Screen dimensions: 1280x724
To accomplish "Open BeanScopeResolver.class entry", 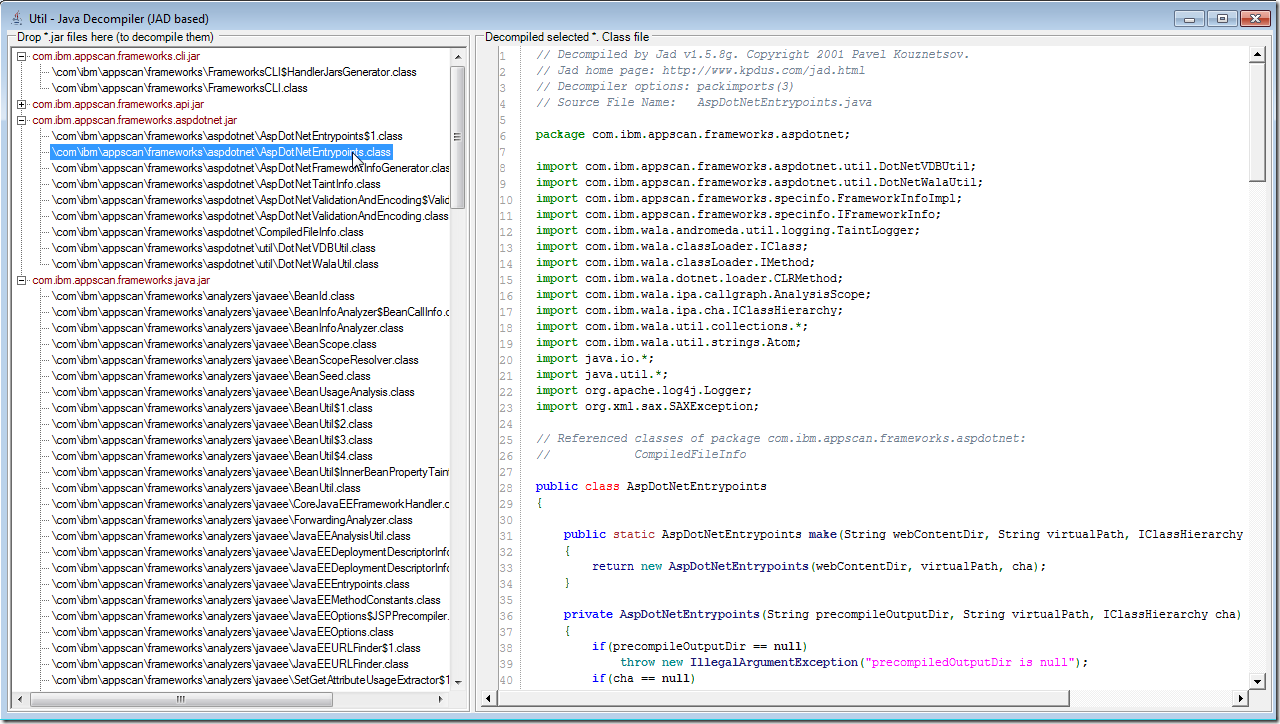I will tap(235, 360).
